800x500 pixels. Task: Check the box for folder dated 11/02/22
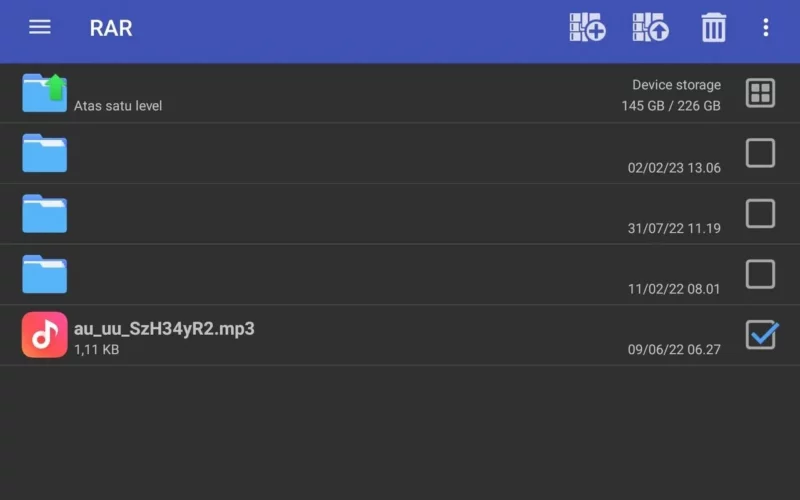coord(760,274)
